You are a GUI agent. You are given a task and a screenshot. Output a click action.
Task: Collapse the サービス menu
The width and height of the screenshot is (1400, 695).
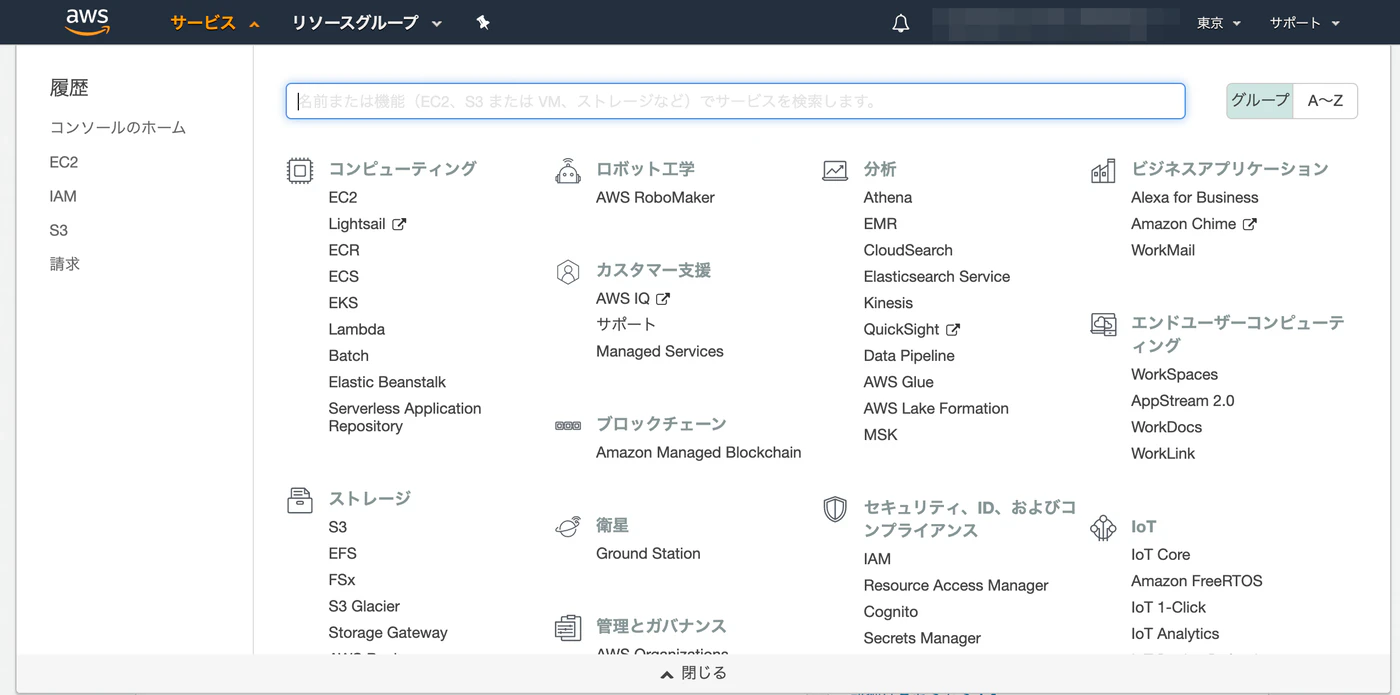(x=215, y=22)
